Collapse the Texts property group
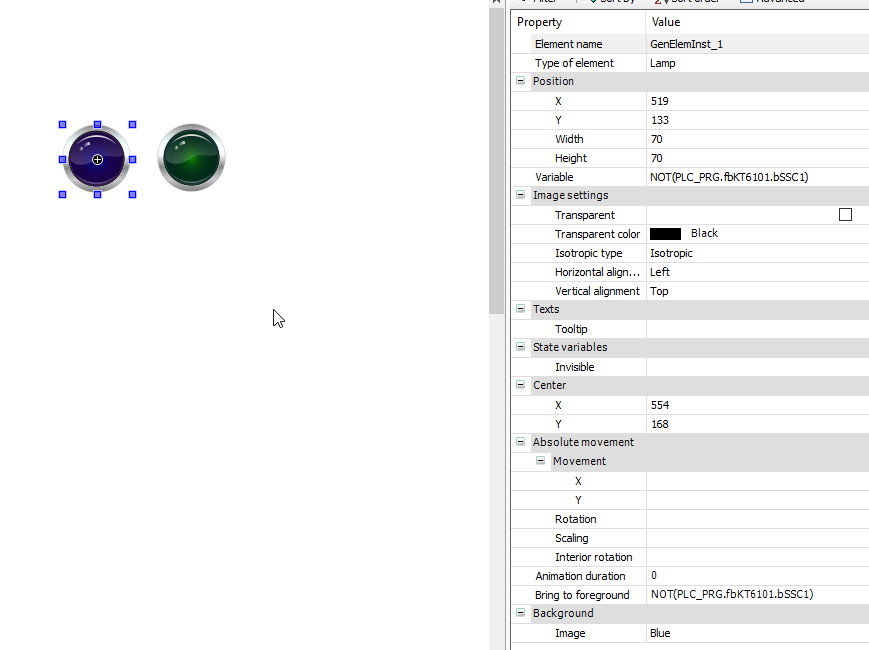 (521, 309)
